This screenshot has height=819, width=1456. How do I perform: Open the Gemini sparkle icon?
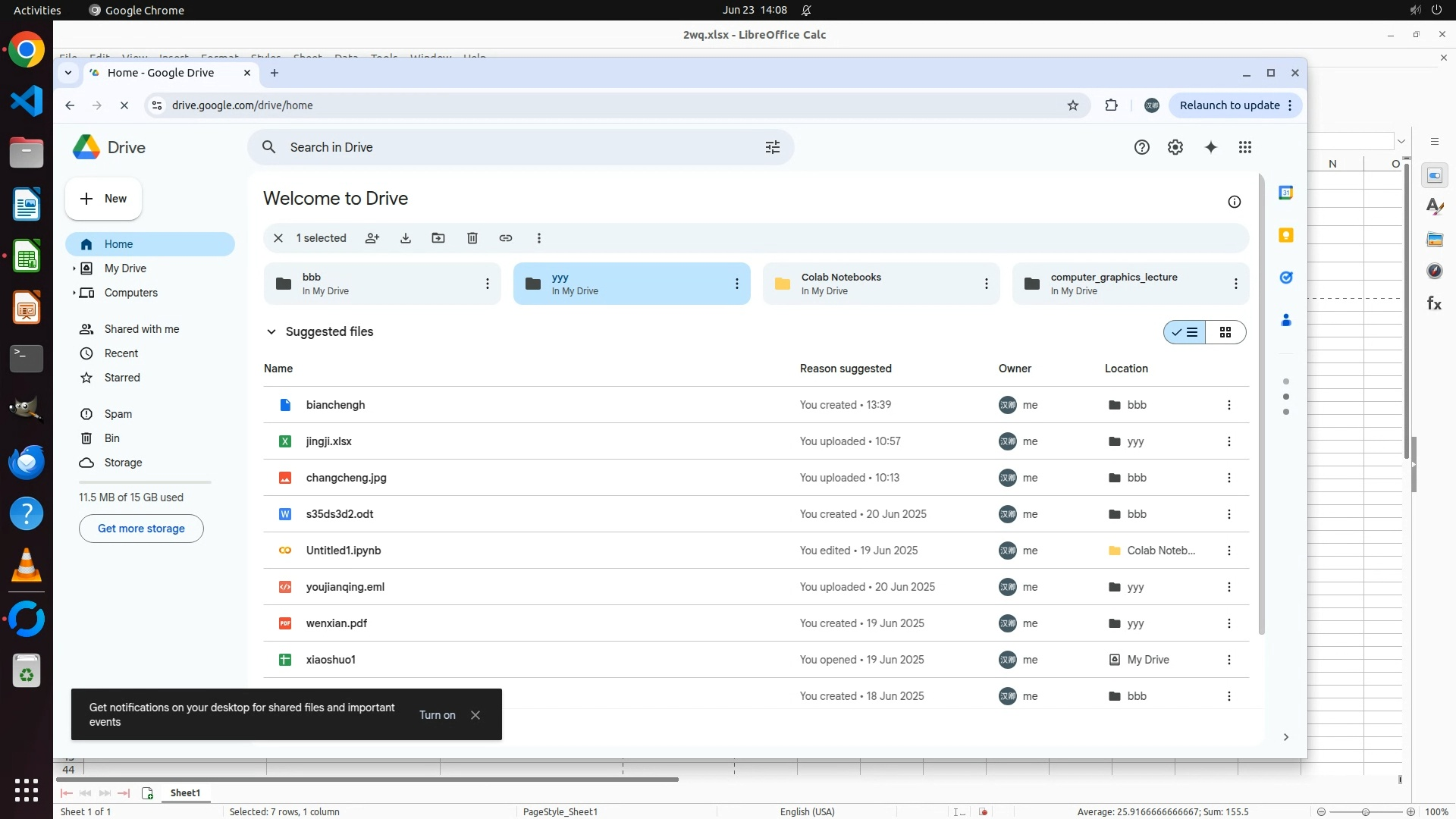point(1211,147)
